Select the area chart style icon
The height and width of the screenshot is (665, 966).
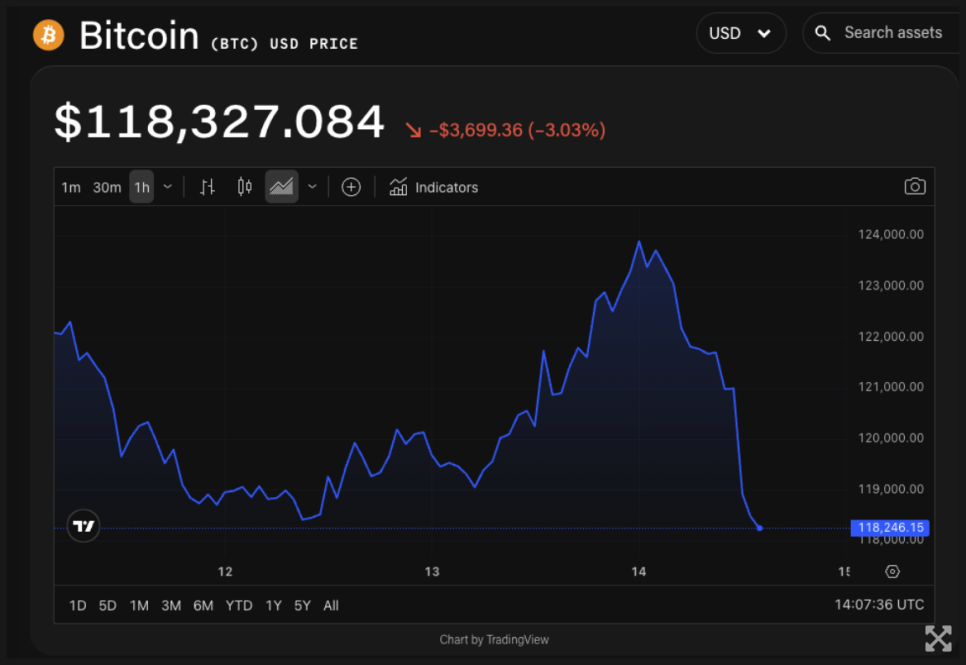pos(282,187)
